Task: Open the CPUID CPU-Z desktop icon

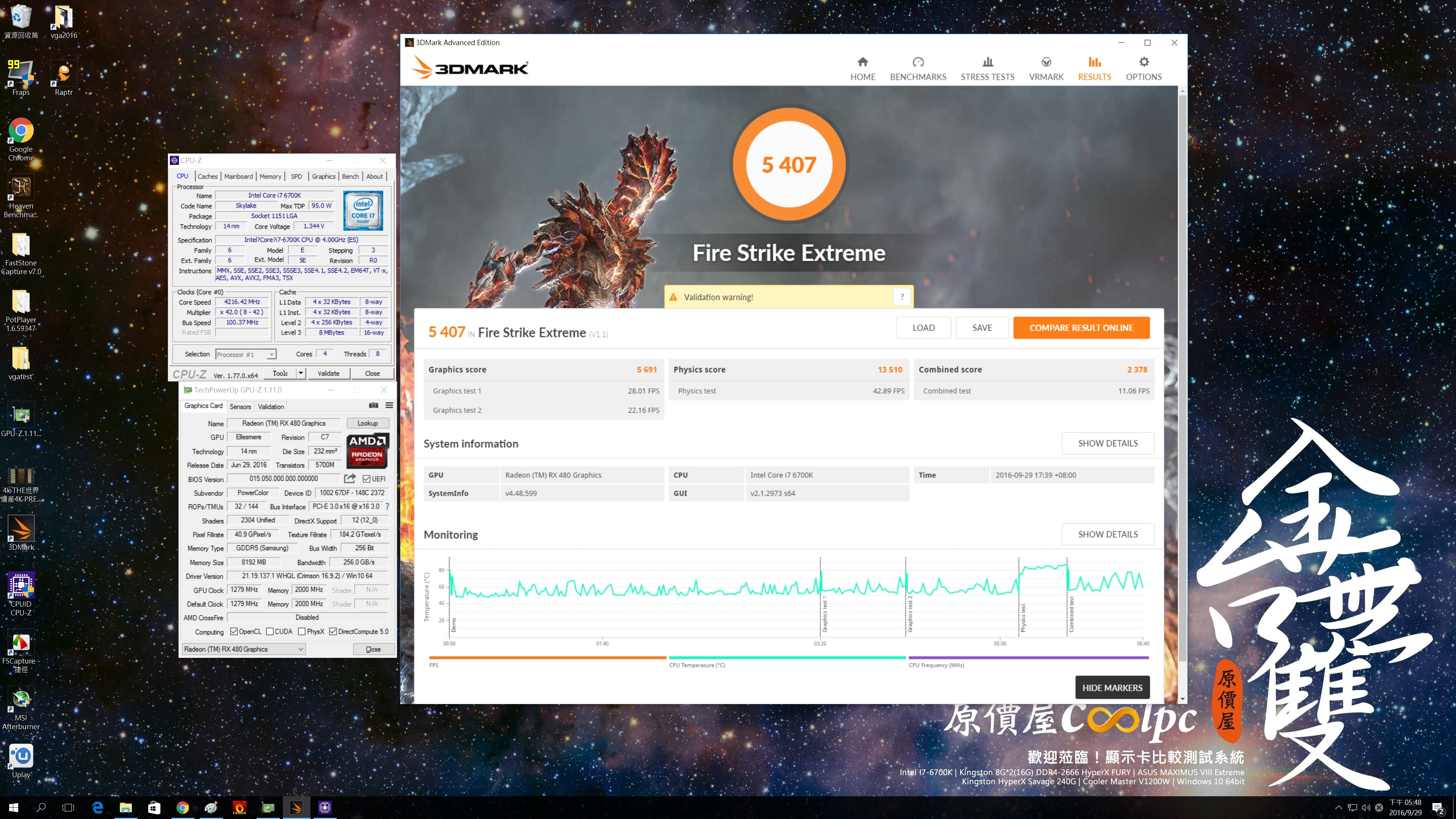Action: [21, 594]
